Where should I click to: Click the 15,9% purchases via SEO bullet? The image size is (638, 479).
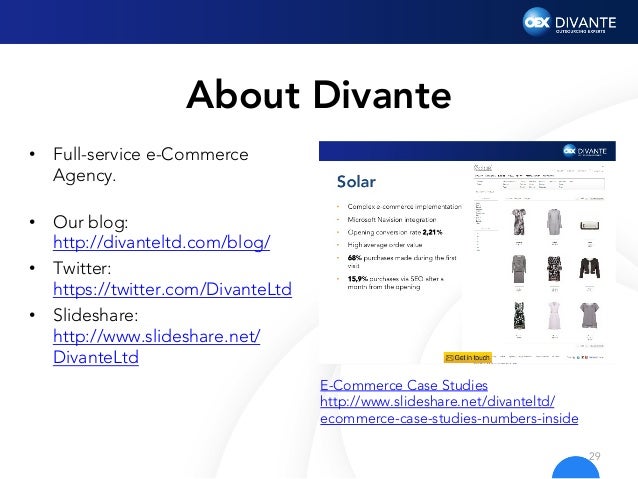click(395, 283)
